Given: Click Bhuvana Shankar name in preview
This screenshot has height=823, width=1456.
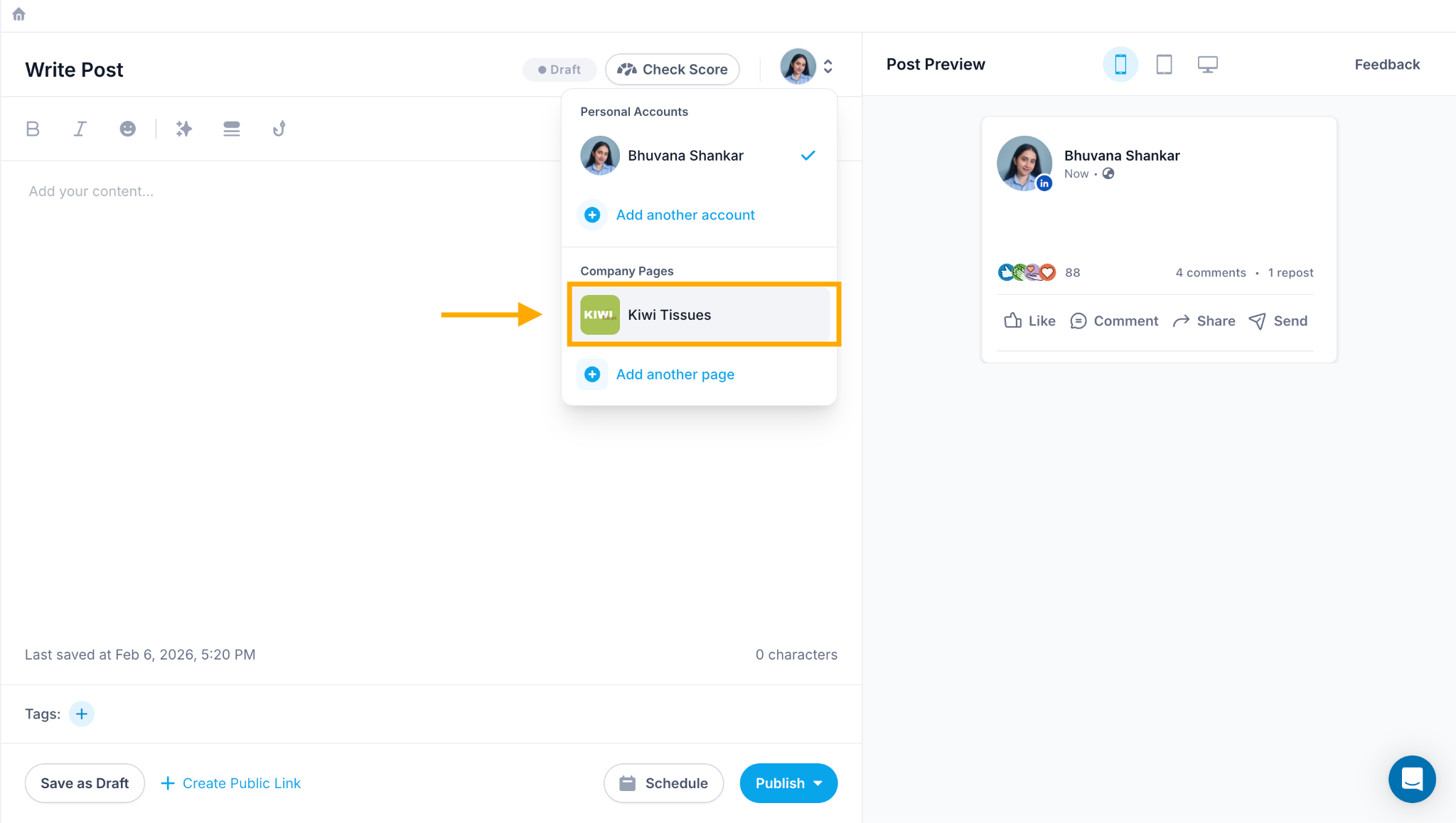Looking at the screenshot, I should 1122,156.
